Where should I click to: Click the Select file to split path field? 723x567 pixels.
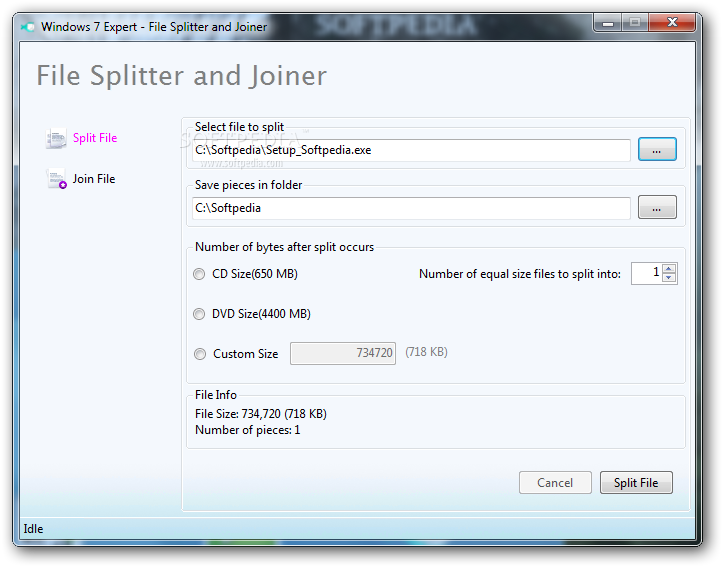(x=411, y=150)
